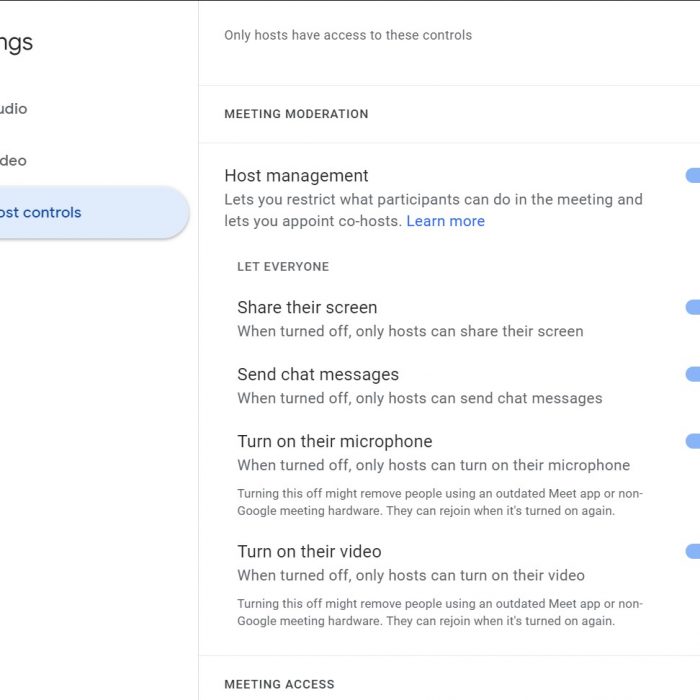Toggle the Host management switch
Viewport: 700px width, 700px height.
(x=693, y=175)
